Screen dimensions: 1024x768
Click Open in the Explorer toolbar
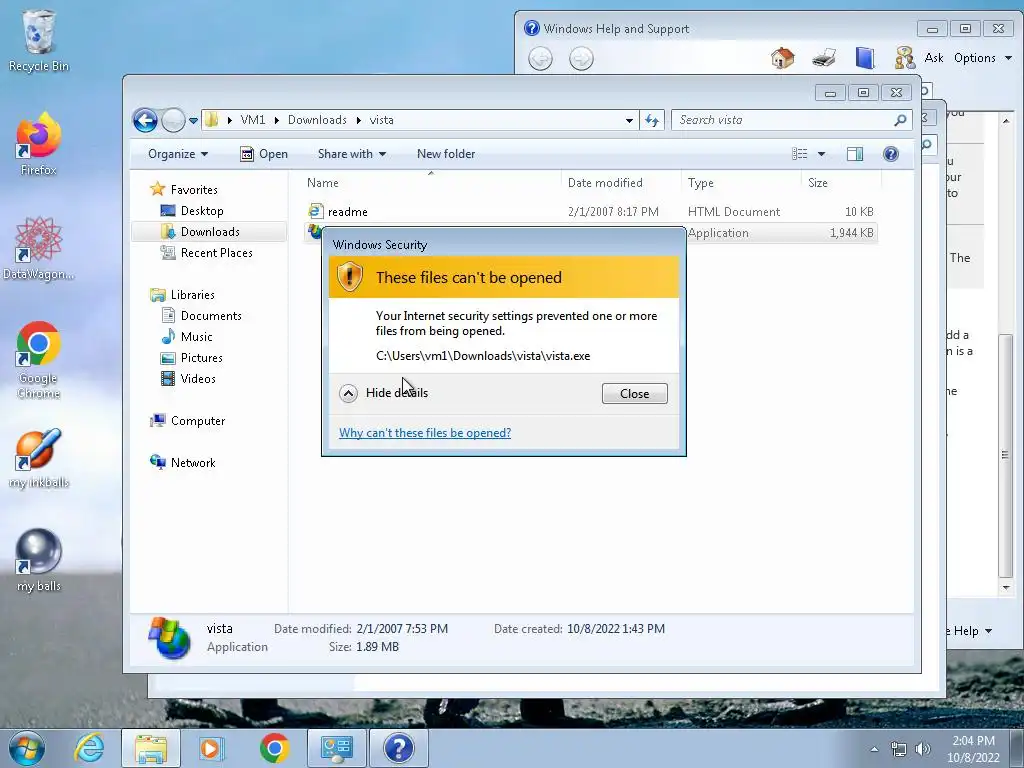click(264, 154)
